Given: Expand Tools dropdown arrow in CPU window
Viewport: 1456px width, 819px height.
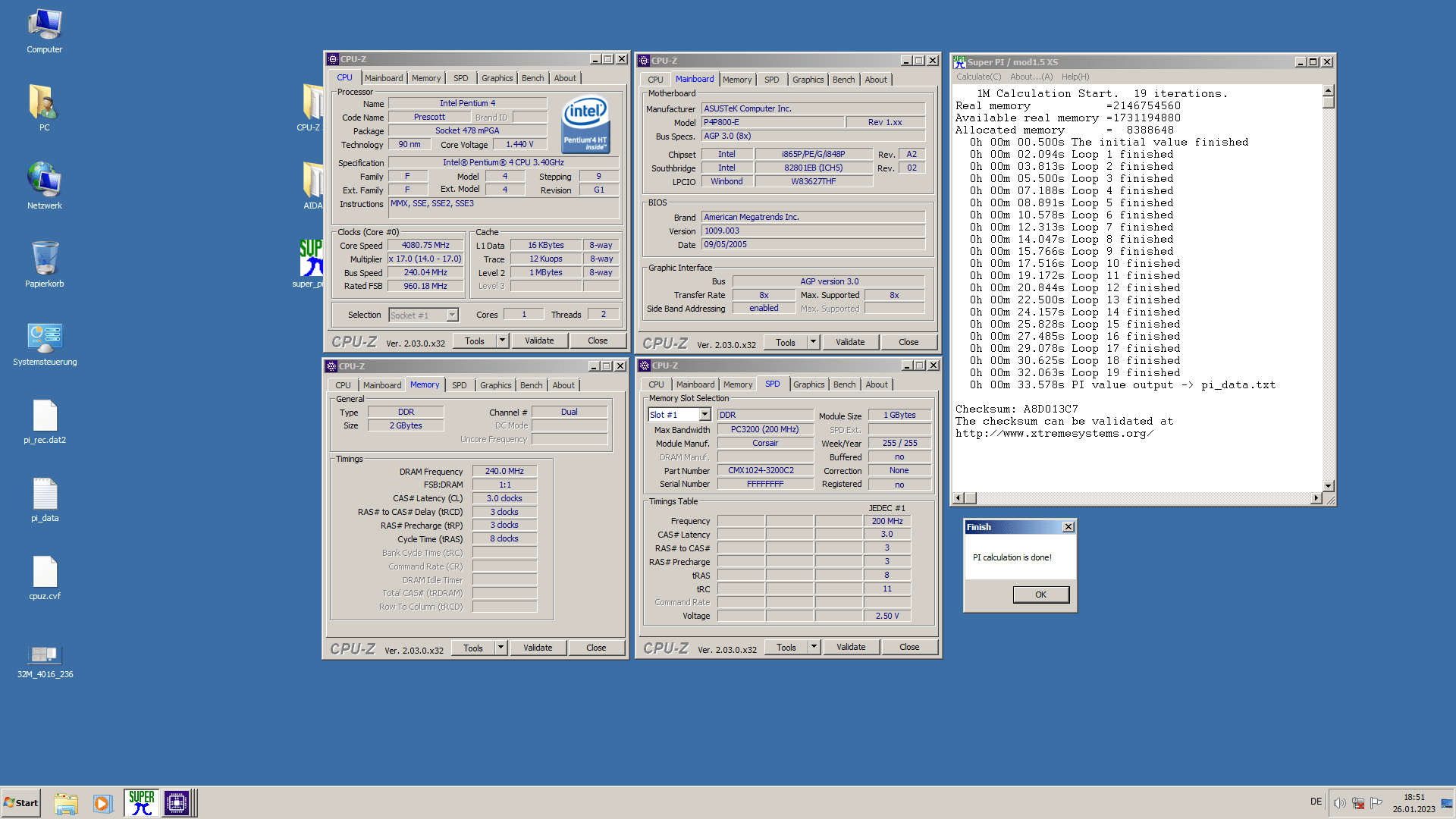Looking at the screenshot, I should (502, 341).
